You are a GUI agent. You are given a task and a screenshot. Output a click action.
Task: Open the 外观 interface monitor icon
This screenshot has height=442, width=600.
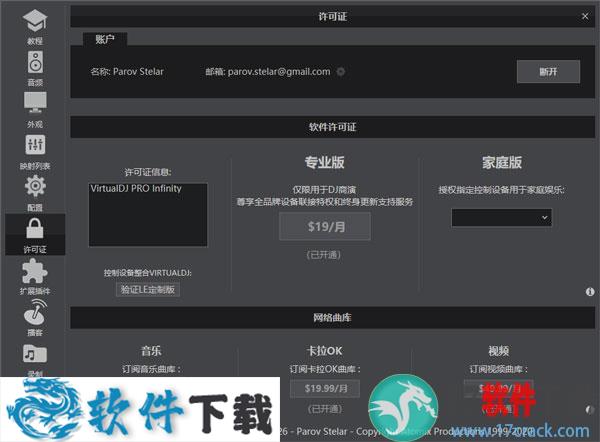coord(35,110)
